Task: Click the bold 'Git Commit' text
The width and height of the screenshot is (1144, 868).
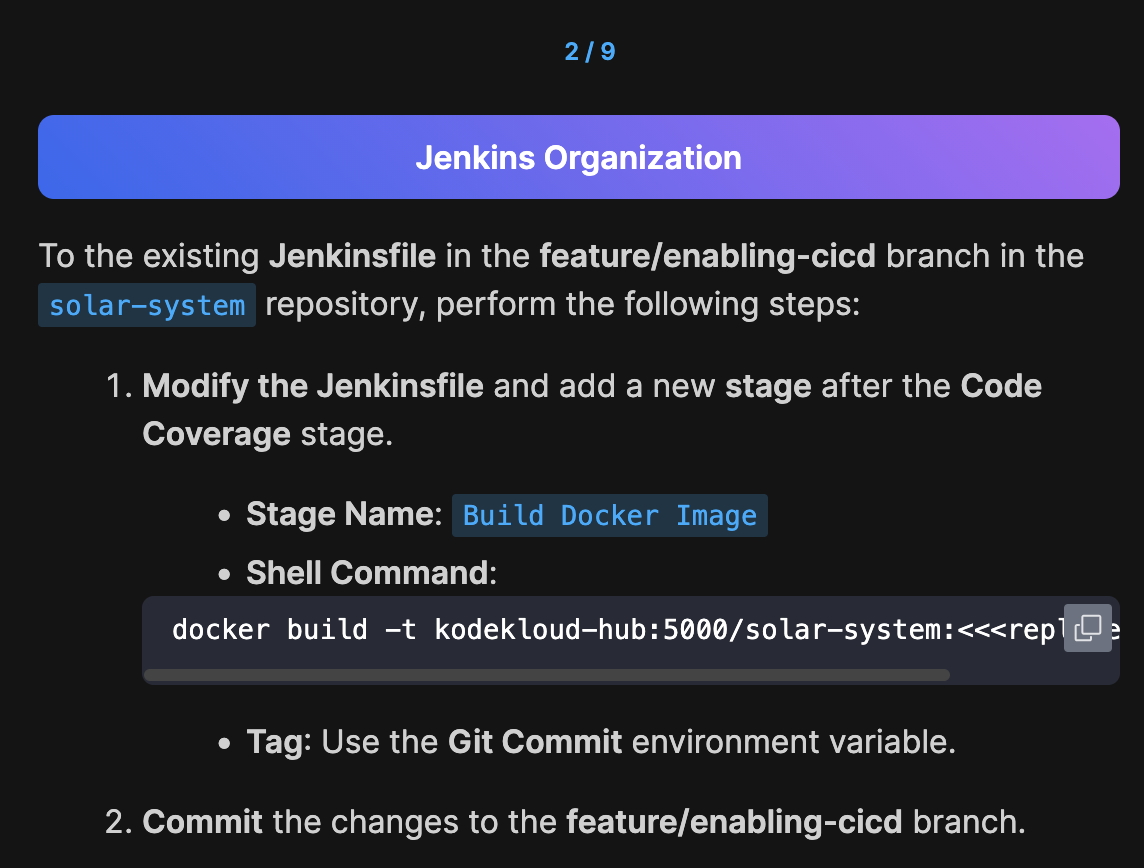Action: 535,742
